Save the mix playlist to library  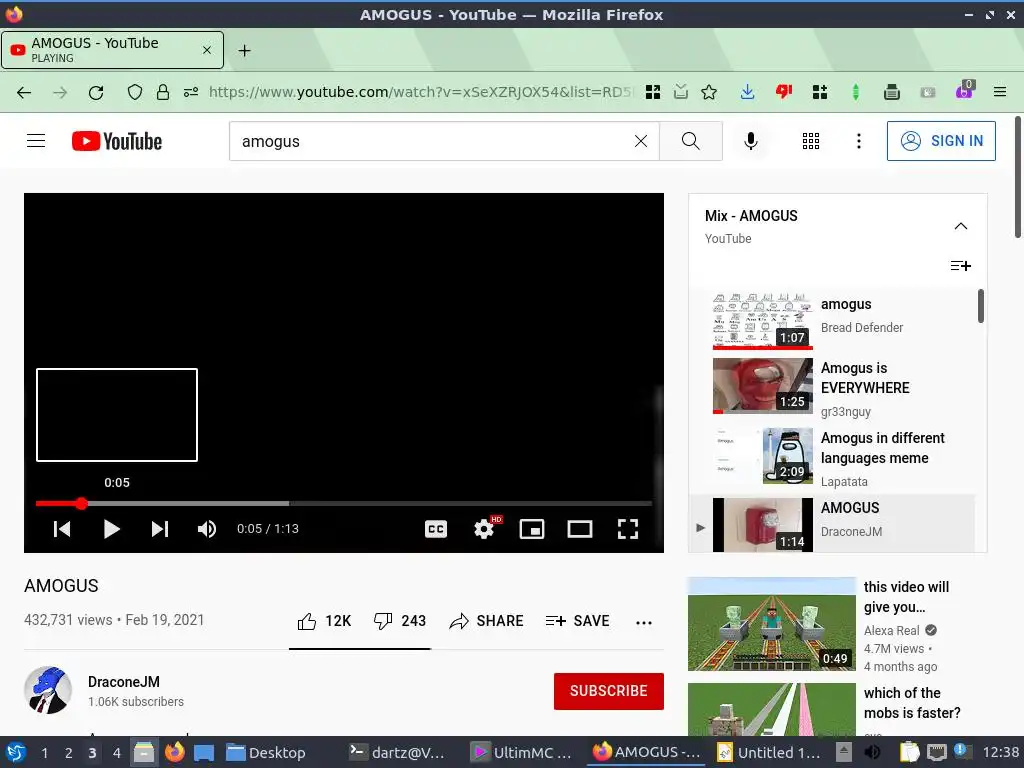point(960,266)
